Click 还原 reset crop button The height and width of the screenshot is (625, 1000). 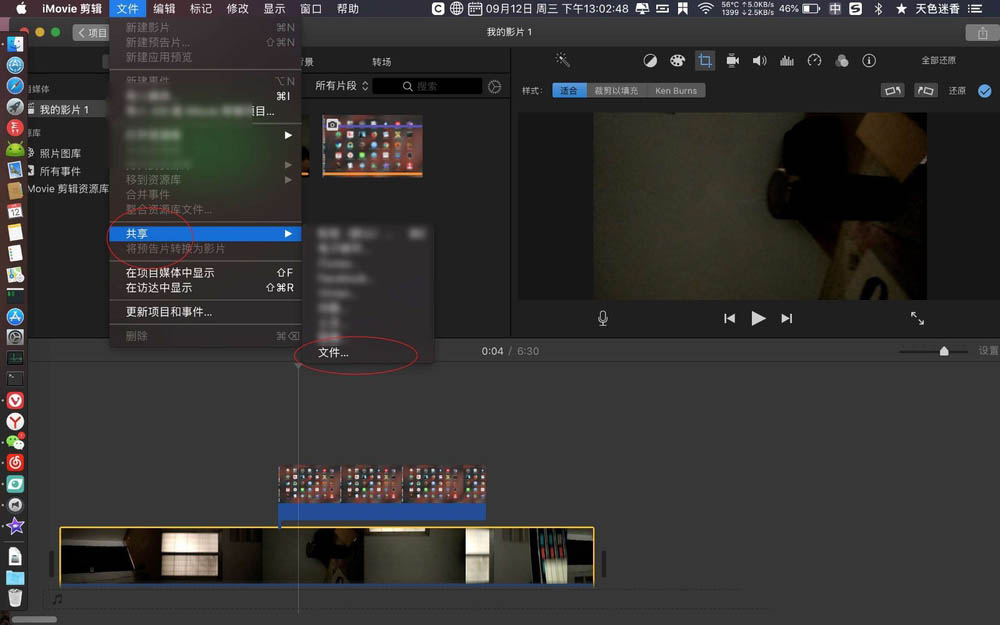(x=957, y=91)
